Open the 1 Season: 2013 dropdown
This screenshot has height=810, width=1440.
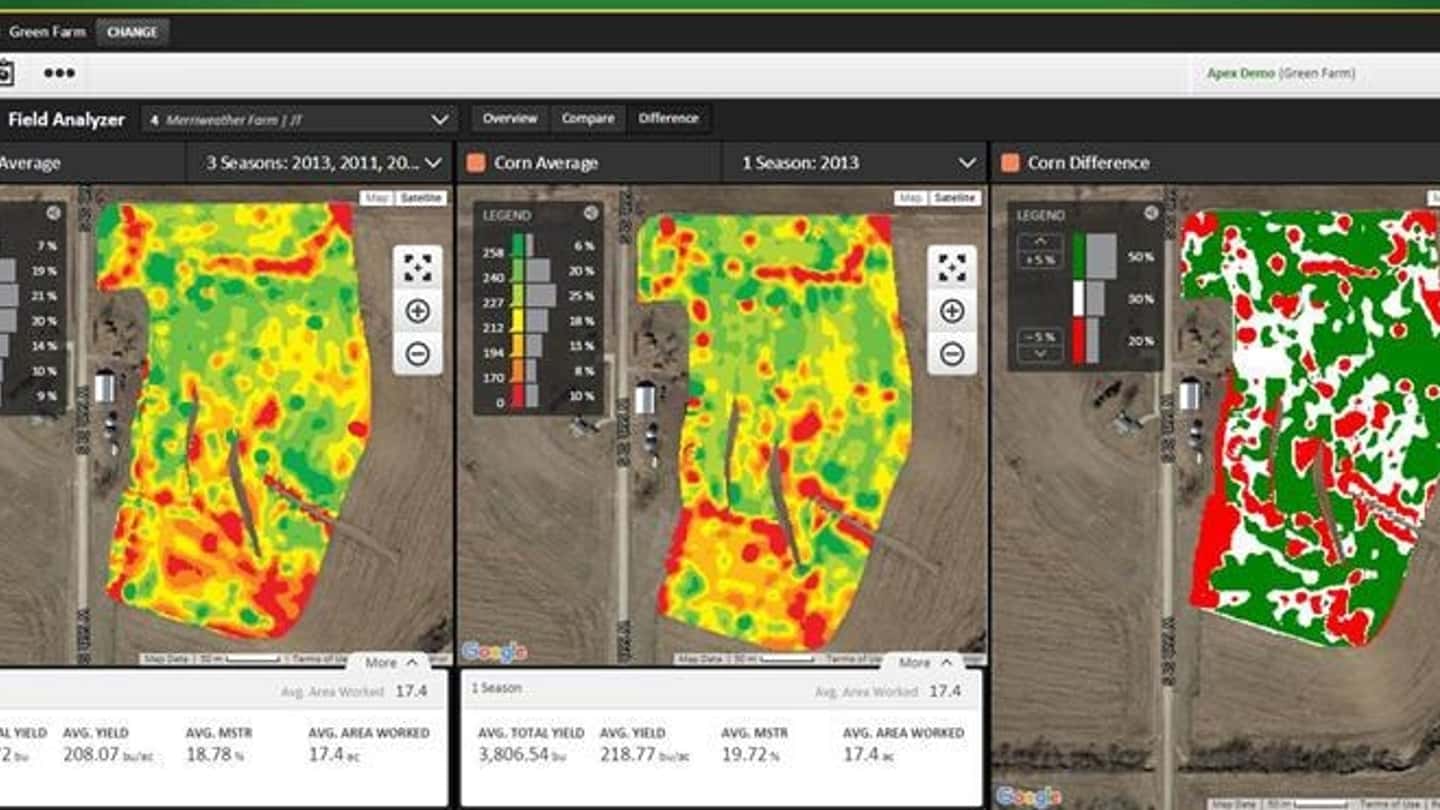[854, 163]
